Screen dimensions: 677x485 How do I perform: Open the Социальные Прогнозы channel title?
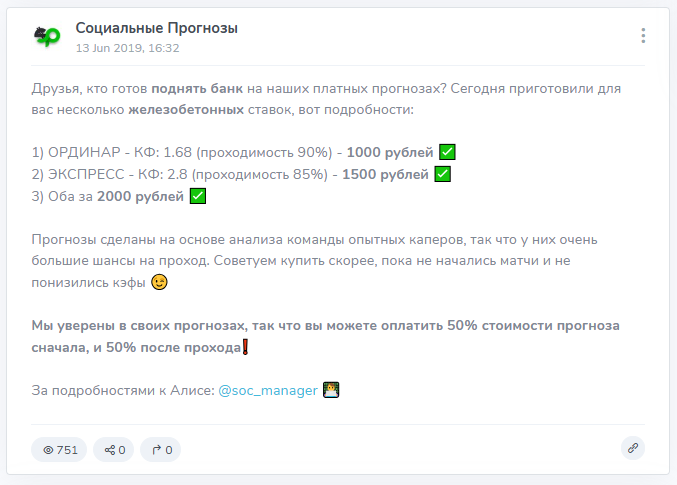[156, 28]
